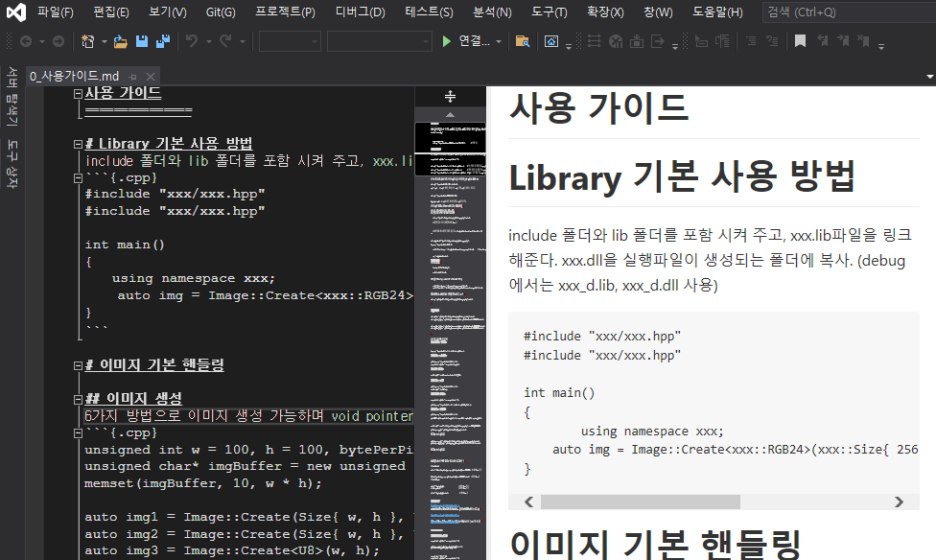Go to previous bookmark icon
Image resolution: width=936 pixels, height=560 pixels.
[823, 41]
